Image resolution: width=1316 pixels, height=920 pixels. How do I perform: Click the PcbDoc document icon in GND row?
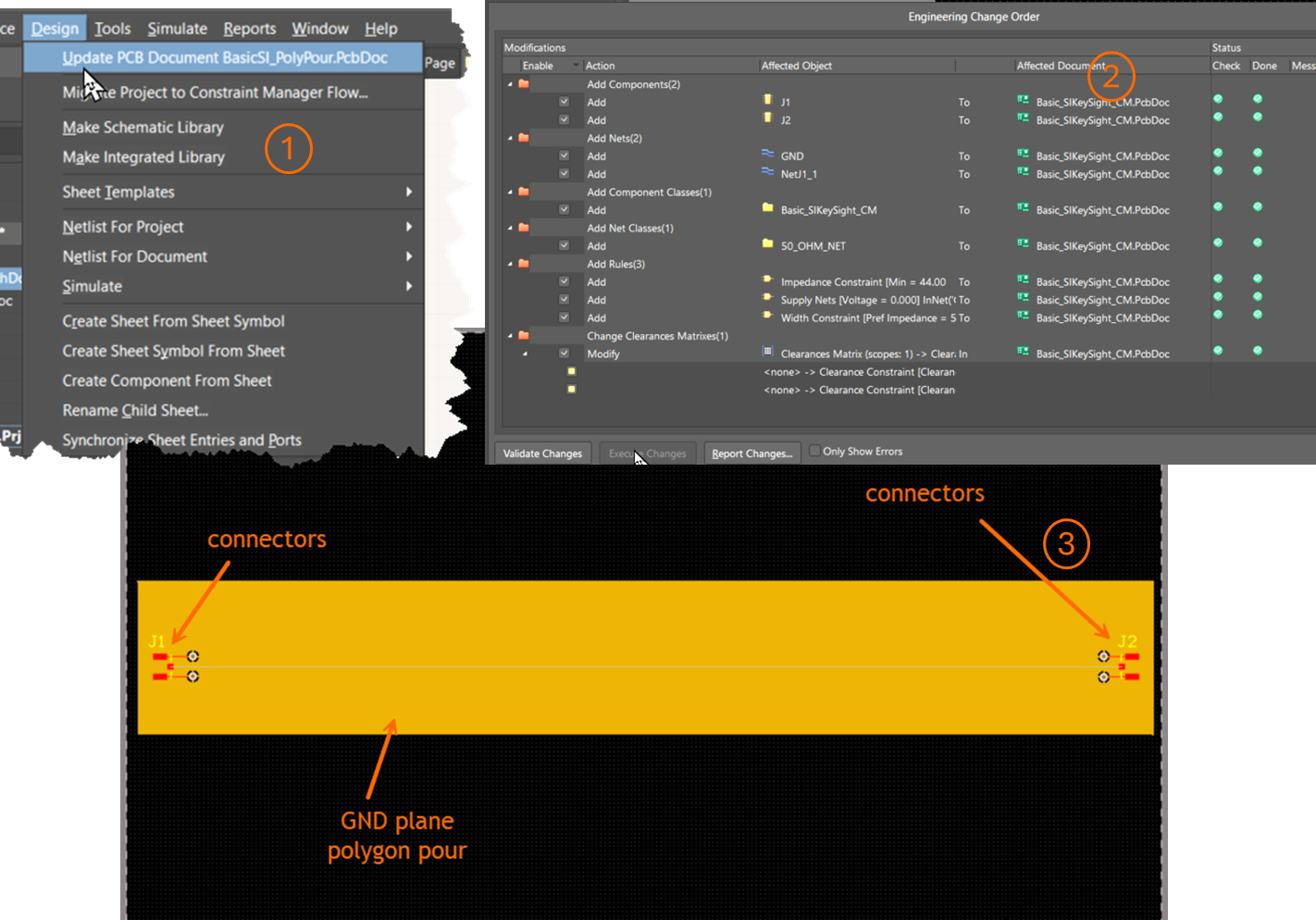coord(1023,154)
